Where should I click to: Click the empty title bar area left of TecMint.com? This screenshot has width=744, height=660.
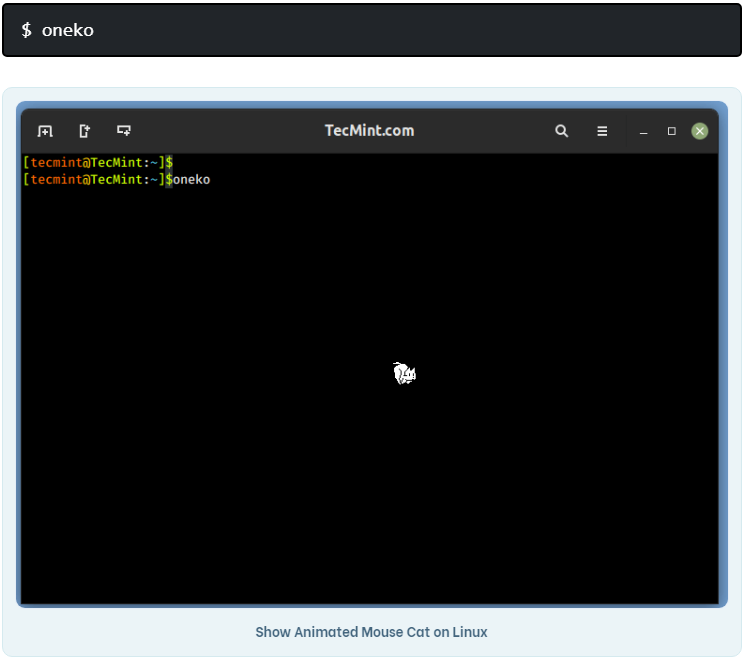[230, 131]
